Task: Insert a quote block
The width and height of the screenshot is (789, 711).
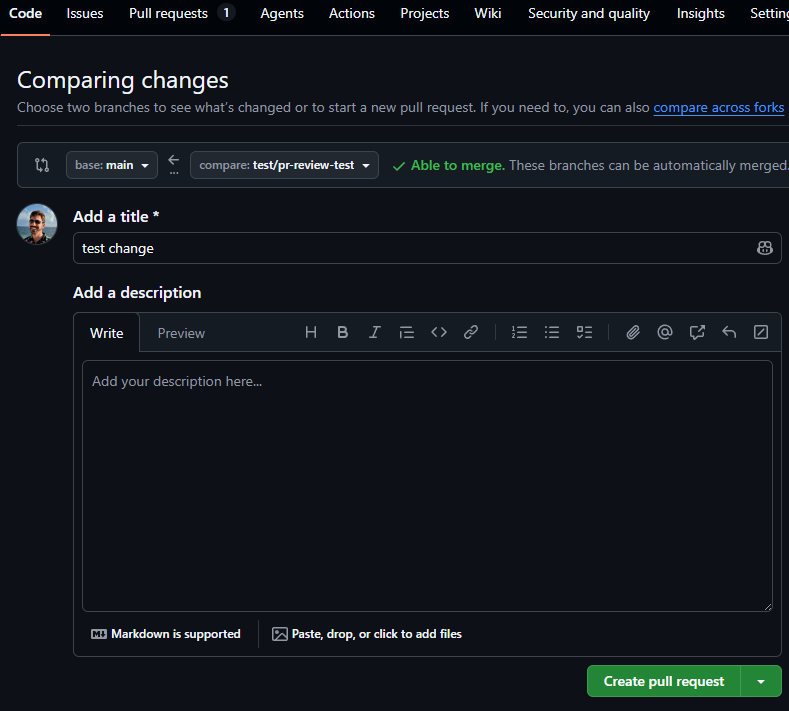Action: pyautogui.click(x=407, y=332)
